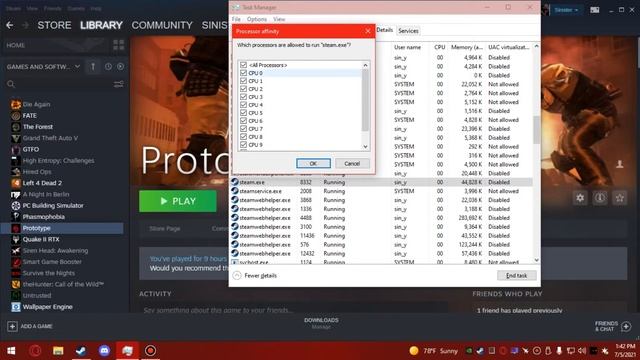The height and width of the screenshot is (360, 640).
Task: Open Windows Start menu
Action: point(11,351)
